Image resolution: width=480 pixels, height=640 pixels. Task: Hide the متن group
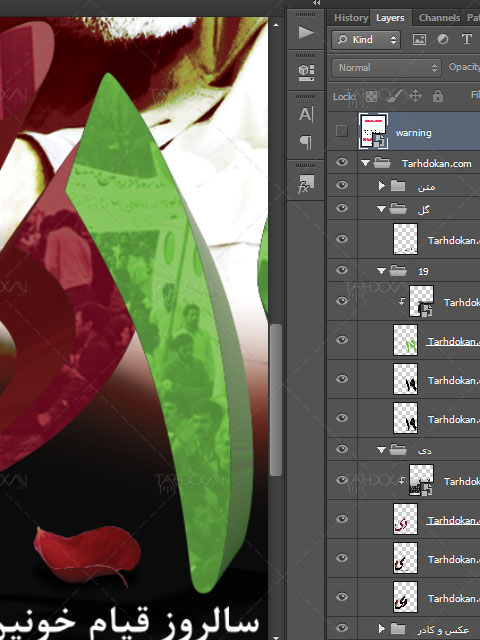tap(342, 185)
